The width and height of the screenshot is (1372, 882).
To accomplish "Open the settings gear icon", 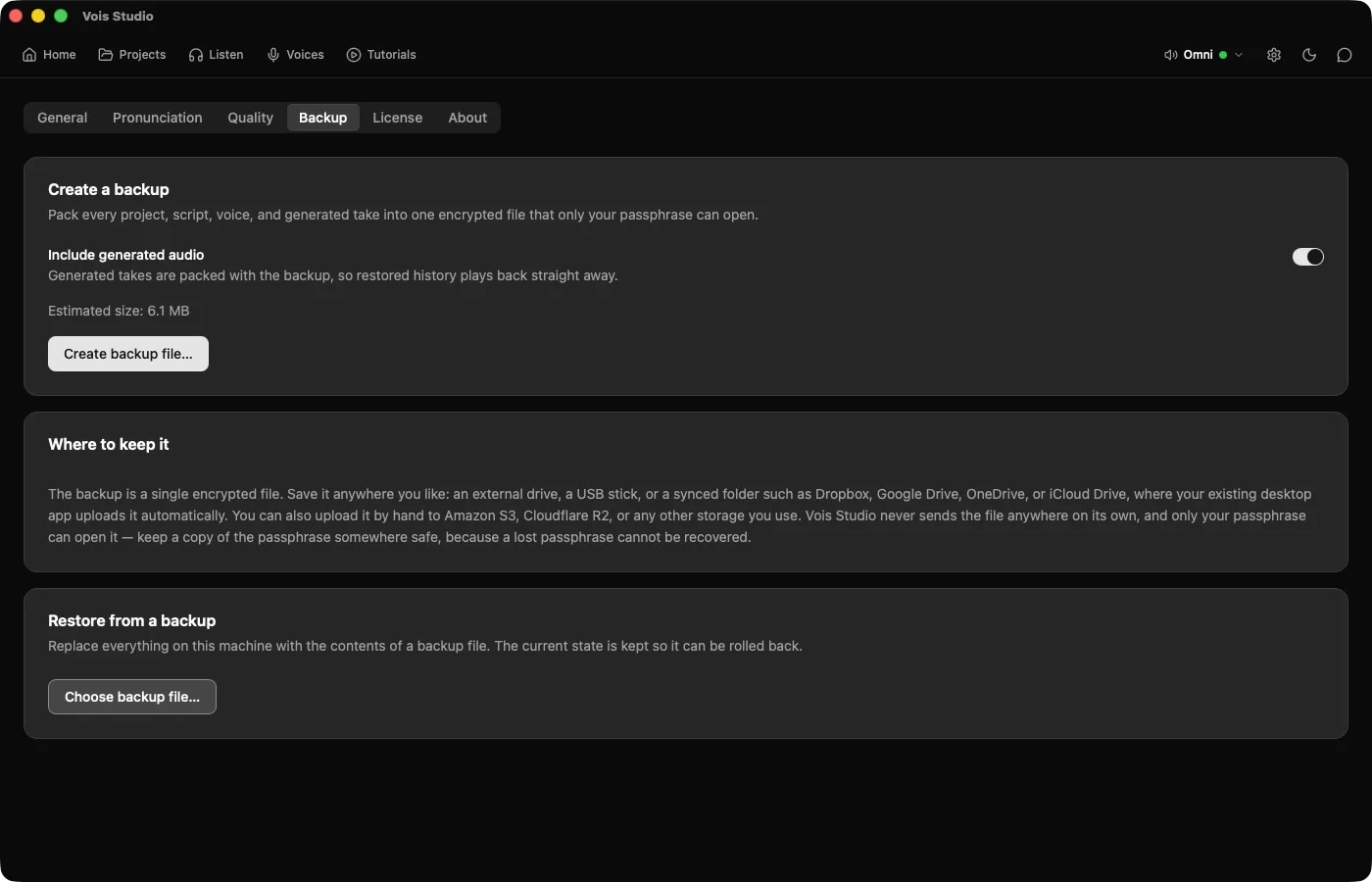I will pos(1274,55).
